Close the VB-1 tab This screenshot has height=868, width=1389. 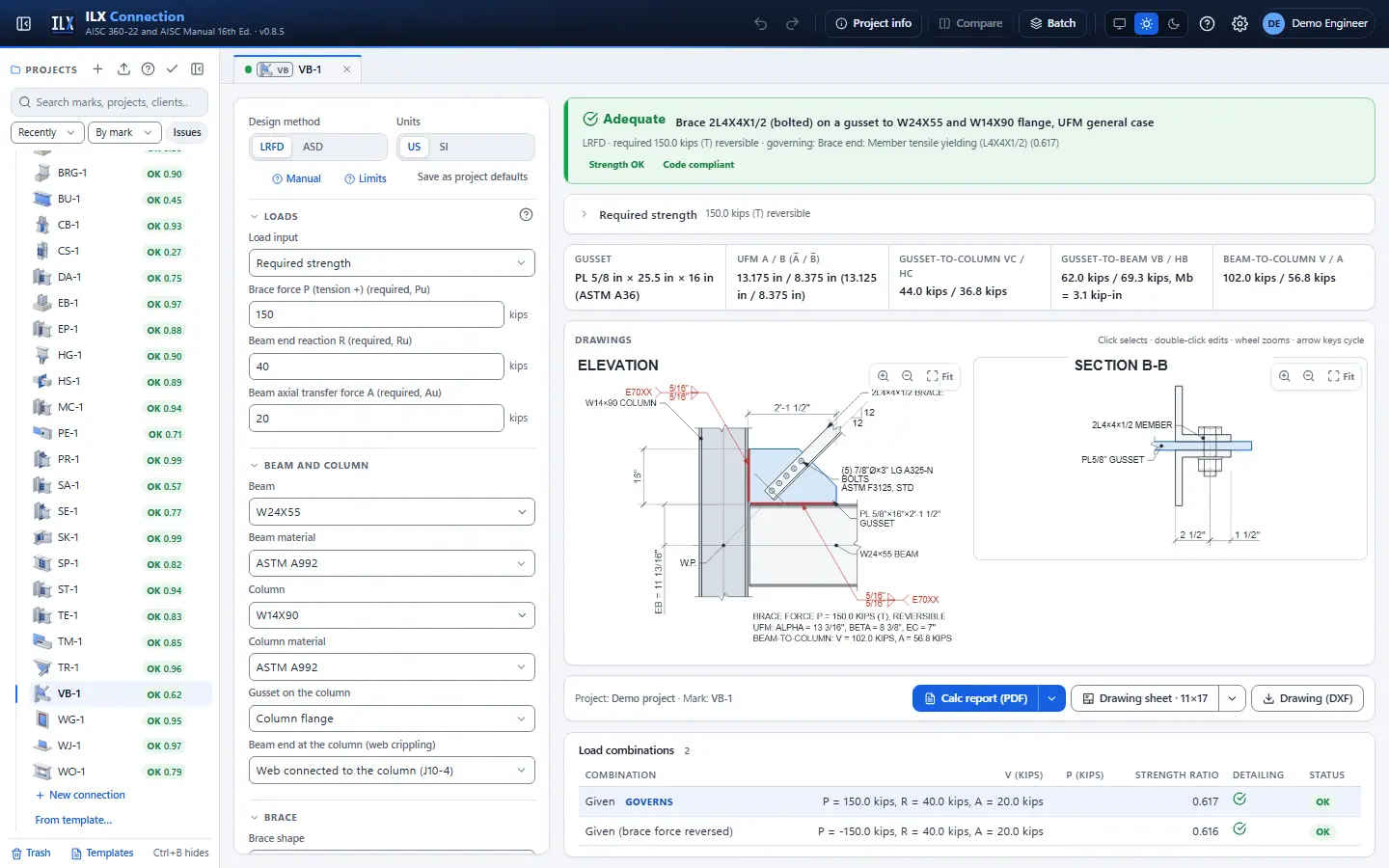347,69
